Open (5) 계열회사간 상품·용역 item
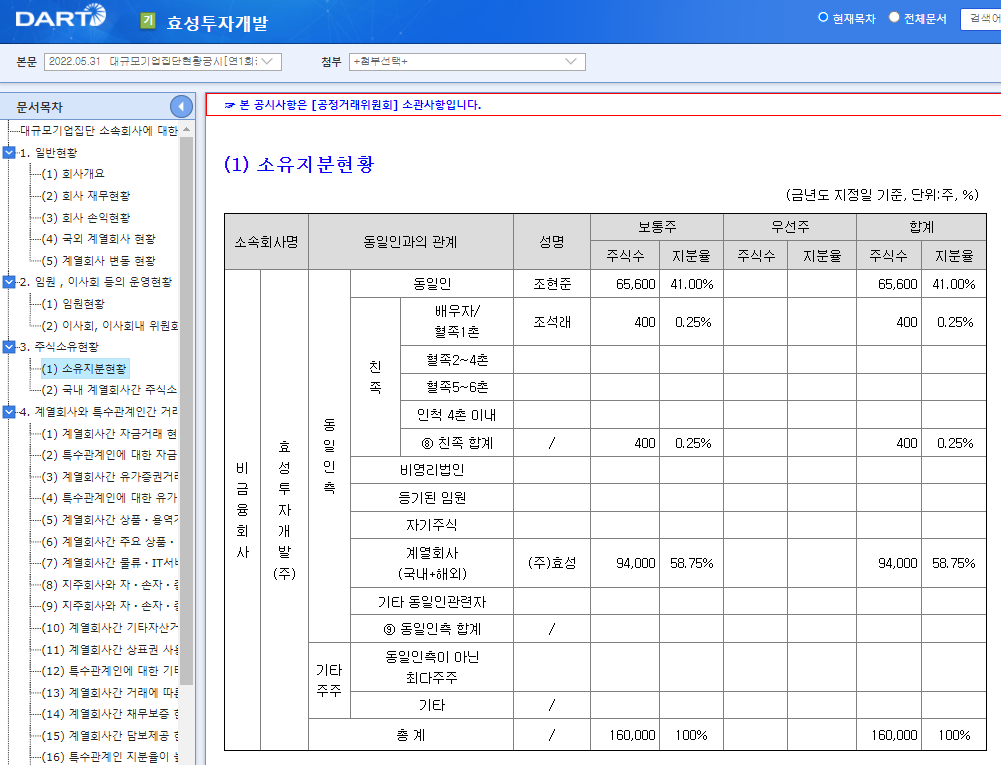 109,520
